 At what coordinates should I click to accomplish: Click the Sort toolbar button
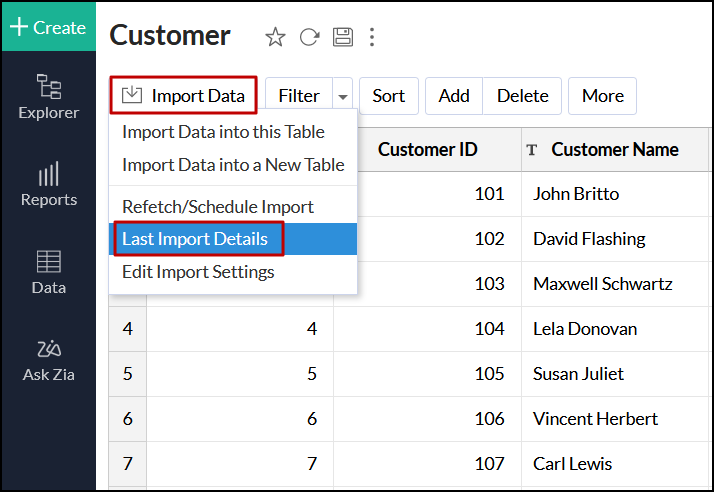point(388,96)
